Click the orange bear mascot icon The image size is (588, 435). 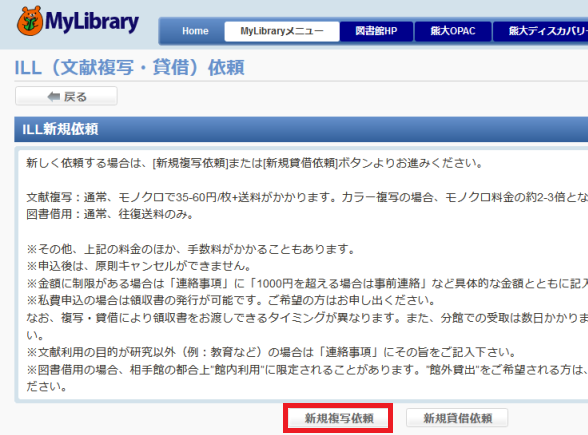pos(30,21)
